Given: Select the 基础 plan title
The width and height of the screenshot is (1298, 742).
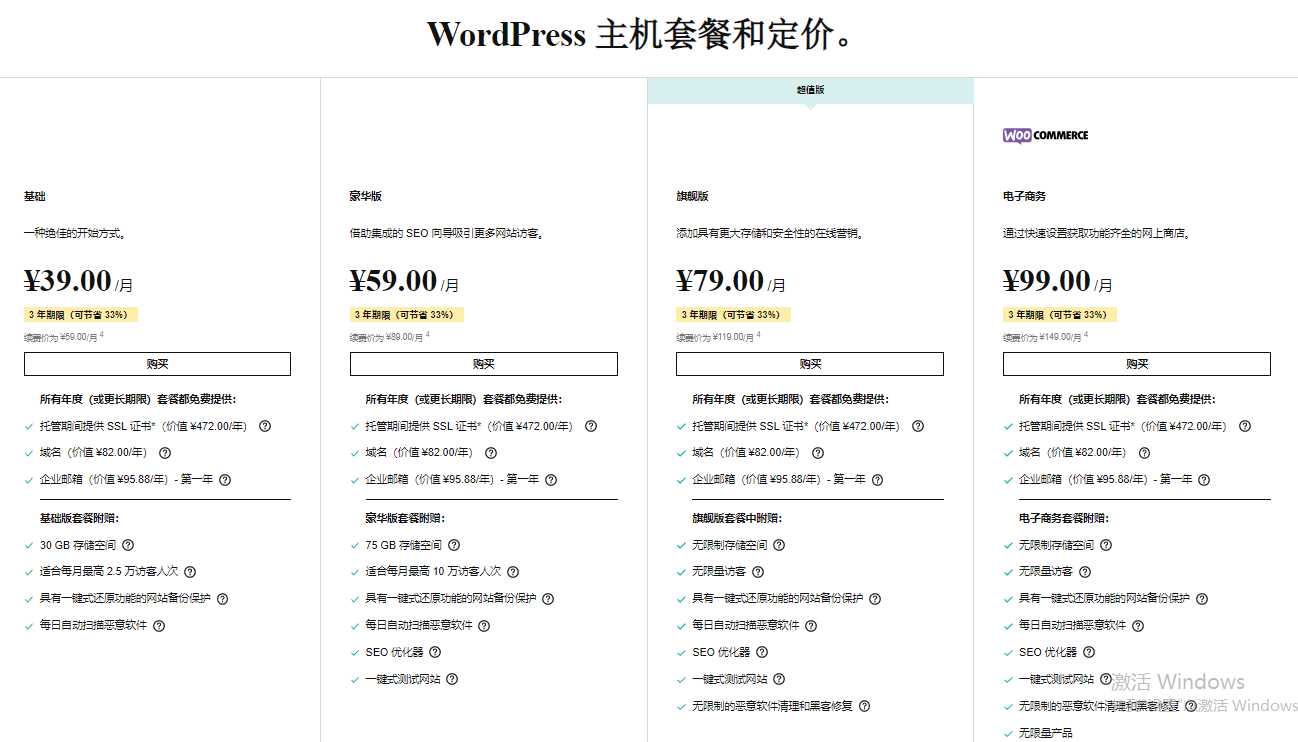Looking at the screenshot, I should pos(35,197).
